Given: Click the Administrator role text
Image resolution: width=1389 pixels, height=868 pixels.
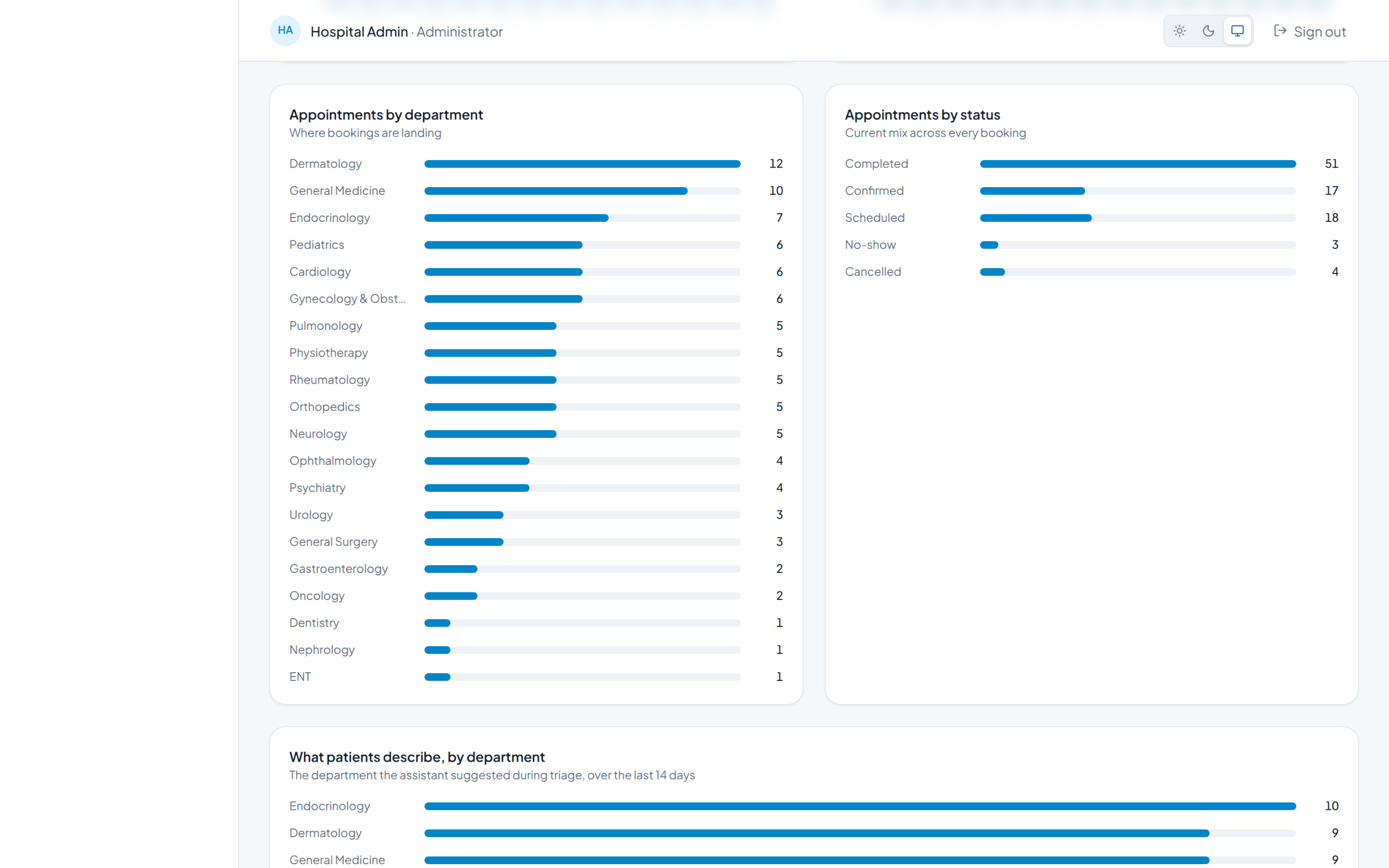Looking at the screenshot, I should [460, 31].
